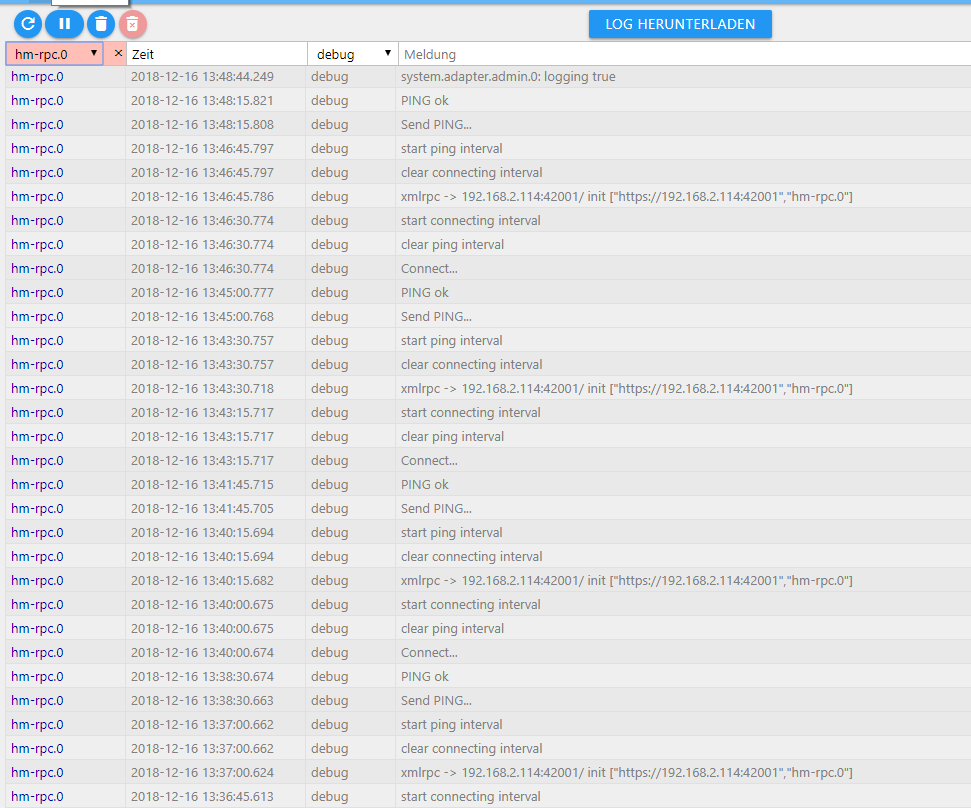Clear the log list with the blue trash icon
The height and width of the screenshot is (808, 971).
(x=101, y=24)
